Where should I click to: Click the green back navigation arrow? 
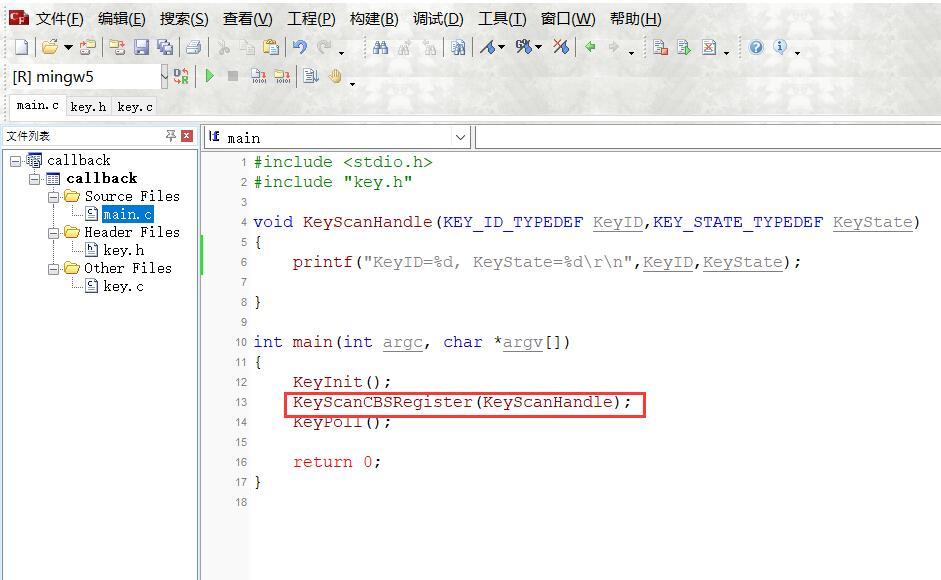coord(590,47)
